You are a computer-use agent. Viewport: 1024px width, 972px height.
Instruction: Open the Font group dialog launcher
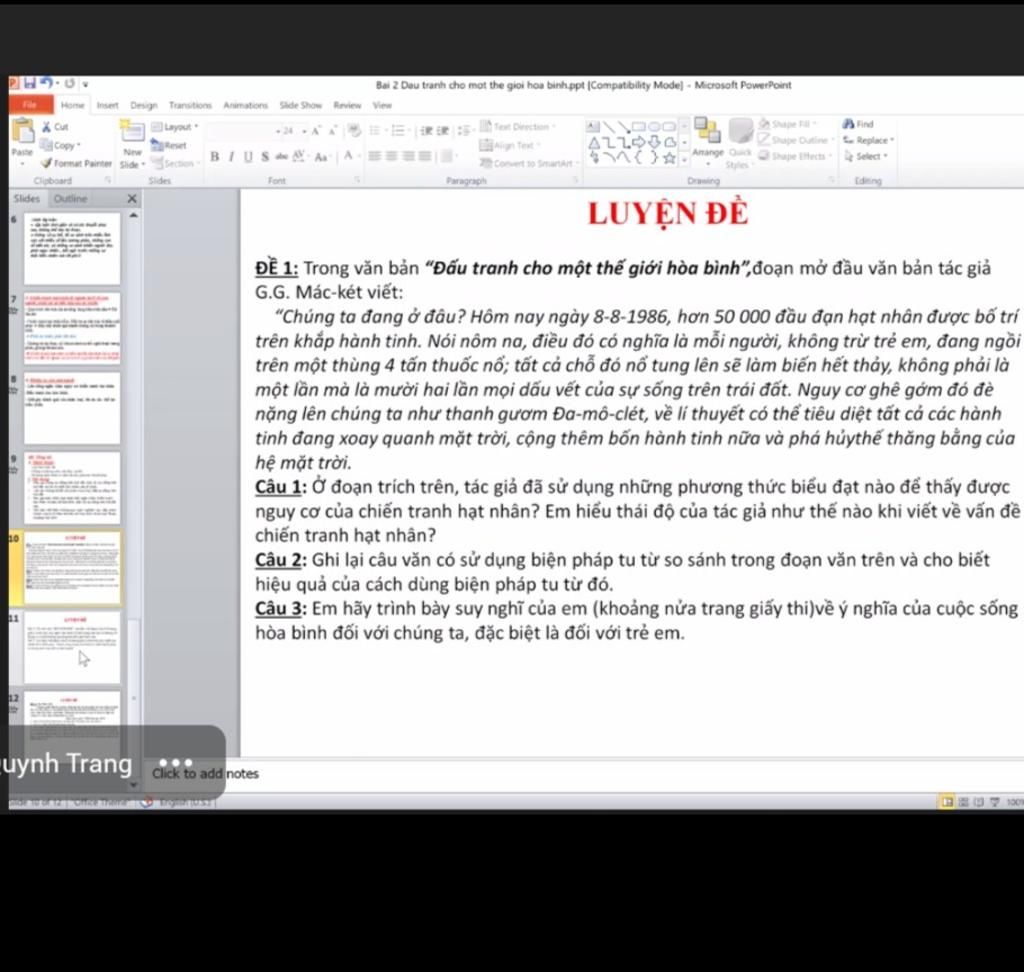click(x=358, y=180)
